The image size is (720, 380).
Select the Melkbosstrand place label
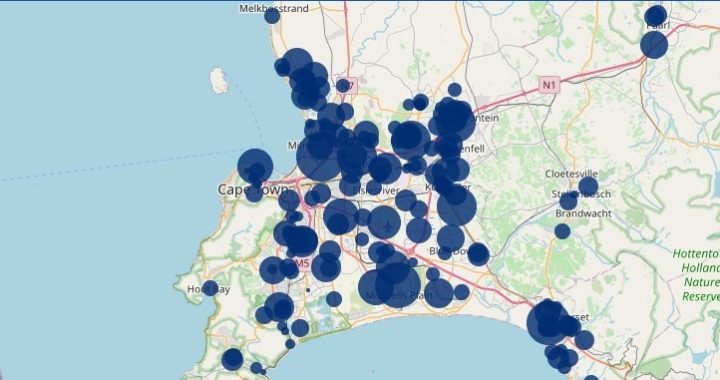(x=274, y=8)
